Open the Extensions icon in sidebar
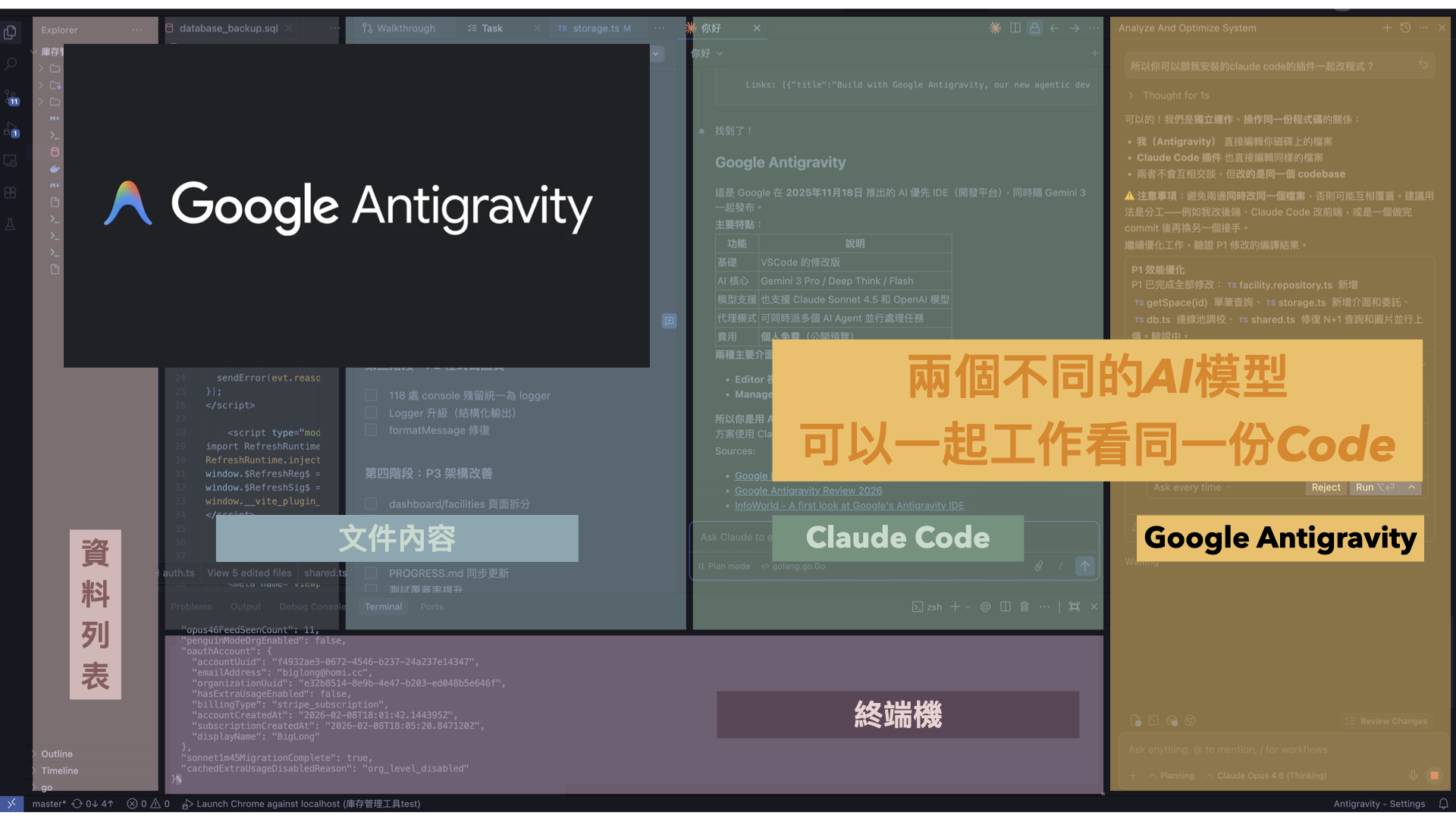1456x819 pixels. coord(11,192)
